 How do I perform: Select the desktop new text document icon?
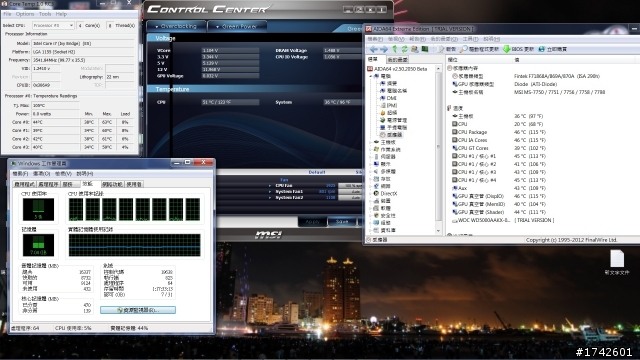coord(617,263)
